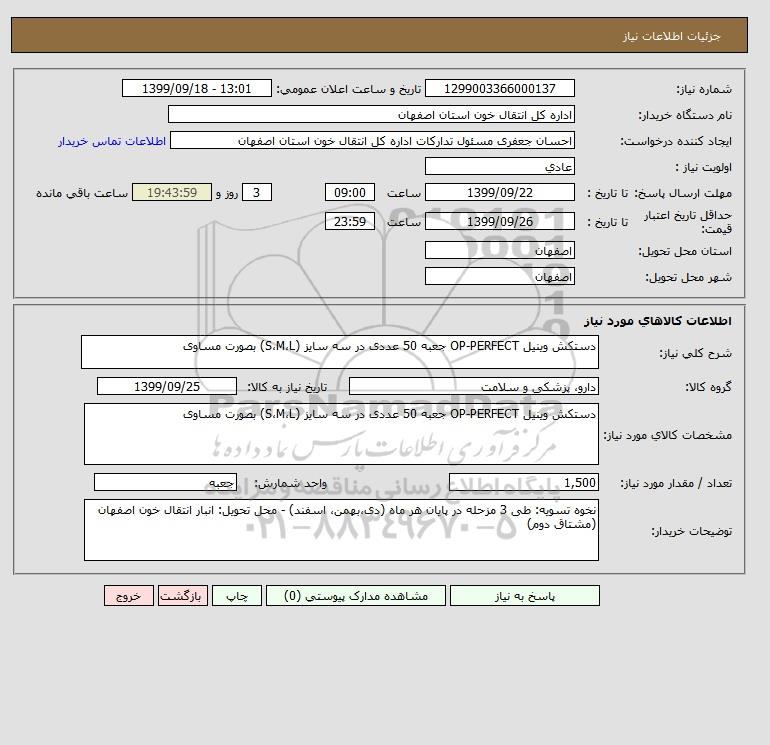Click the remaining time countdown 19:43:59
The width and height of the screenshot is (770, 745).
172,193
